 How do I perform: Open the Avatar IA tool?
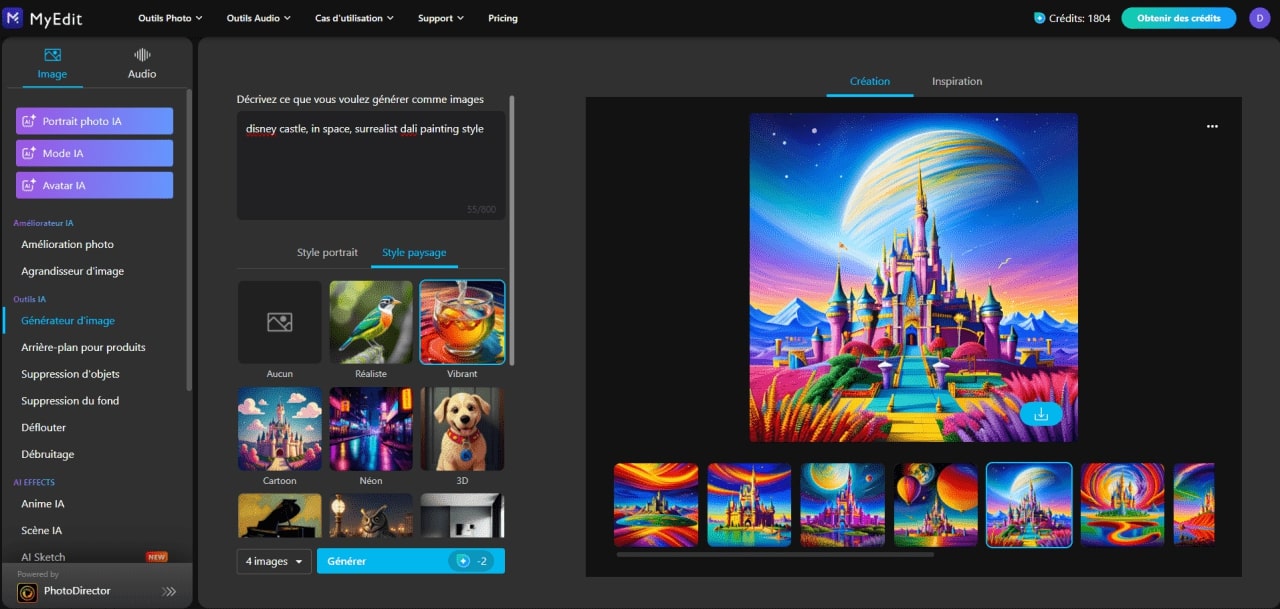coord(93,184)
